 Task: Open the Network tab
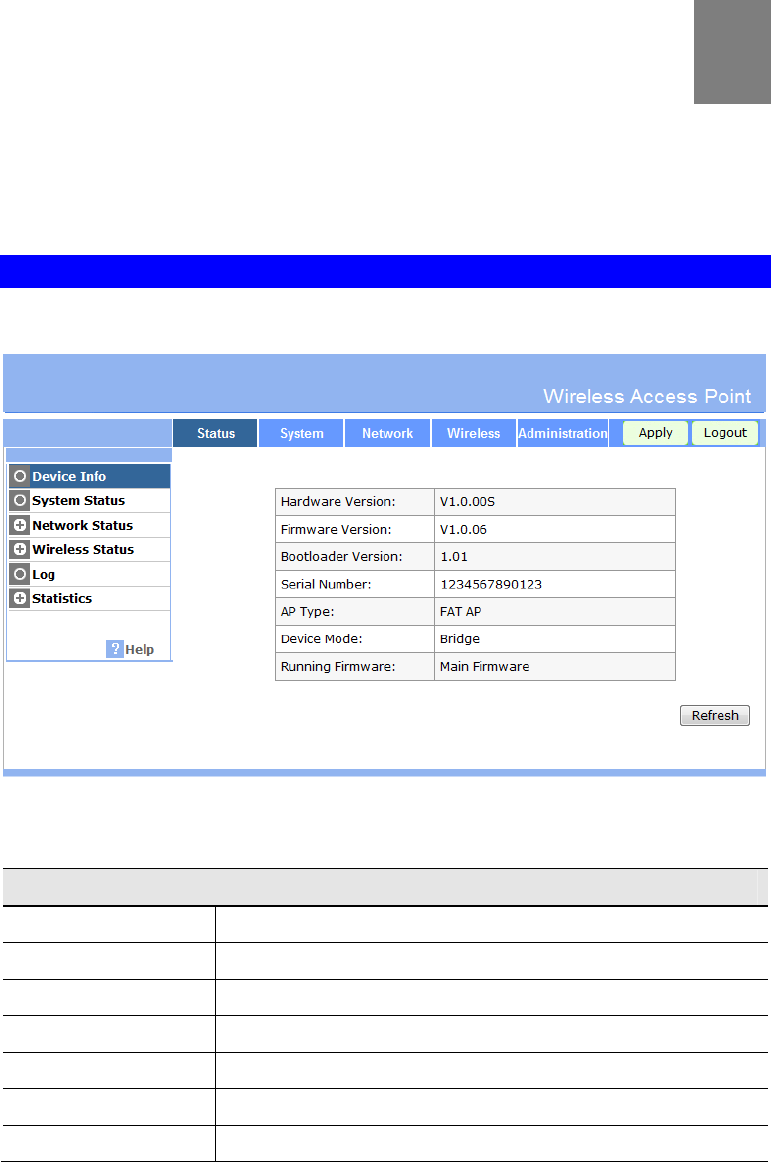(x=387, y=434)
